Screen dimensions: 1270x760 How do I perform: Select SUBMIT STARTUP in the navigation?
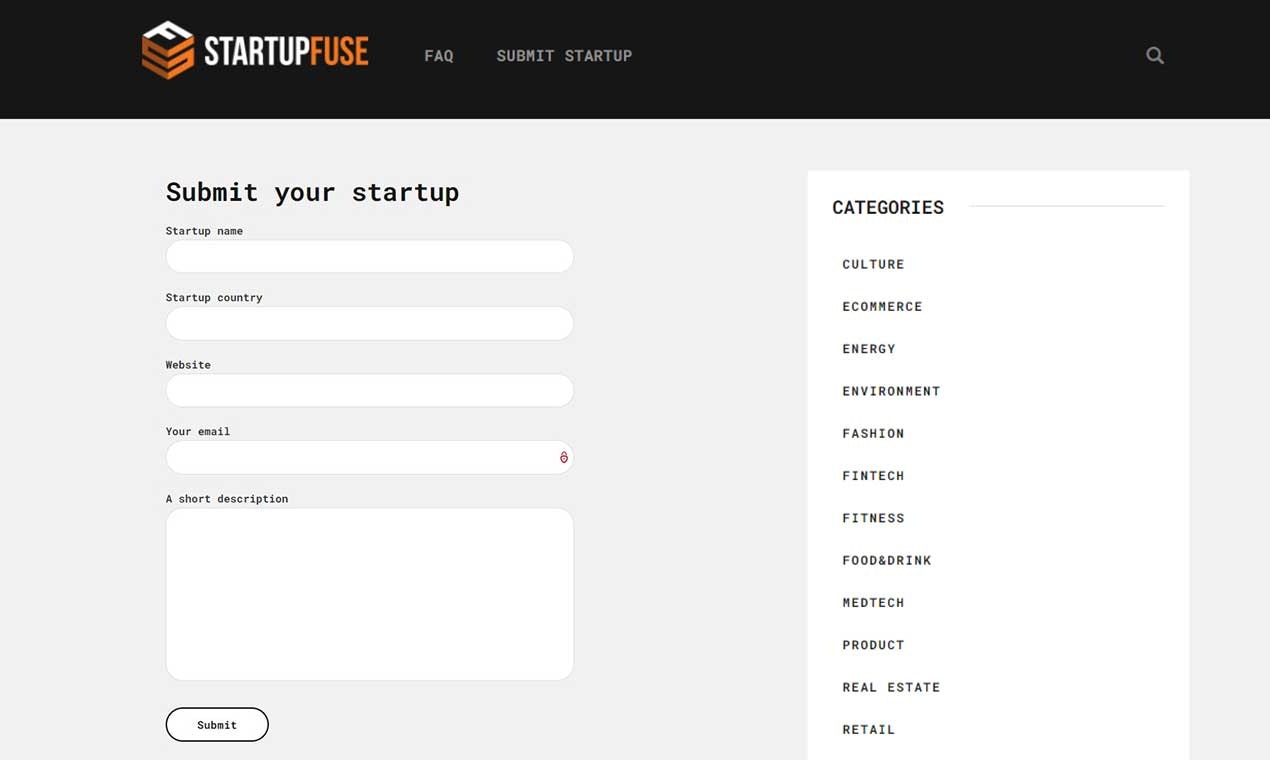pos(564,56)
